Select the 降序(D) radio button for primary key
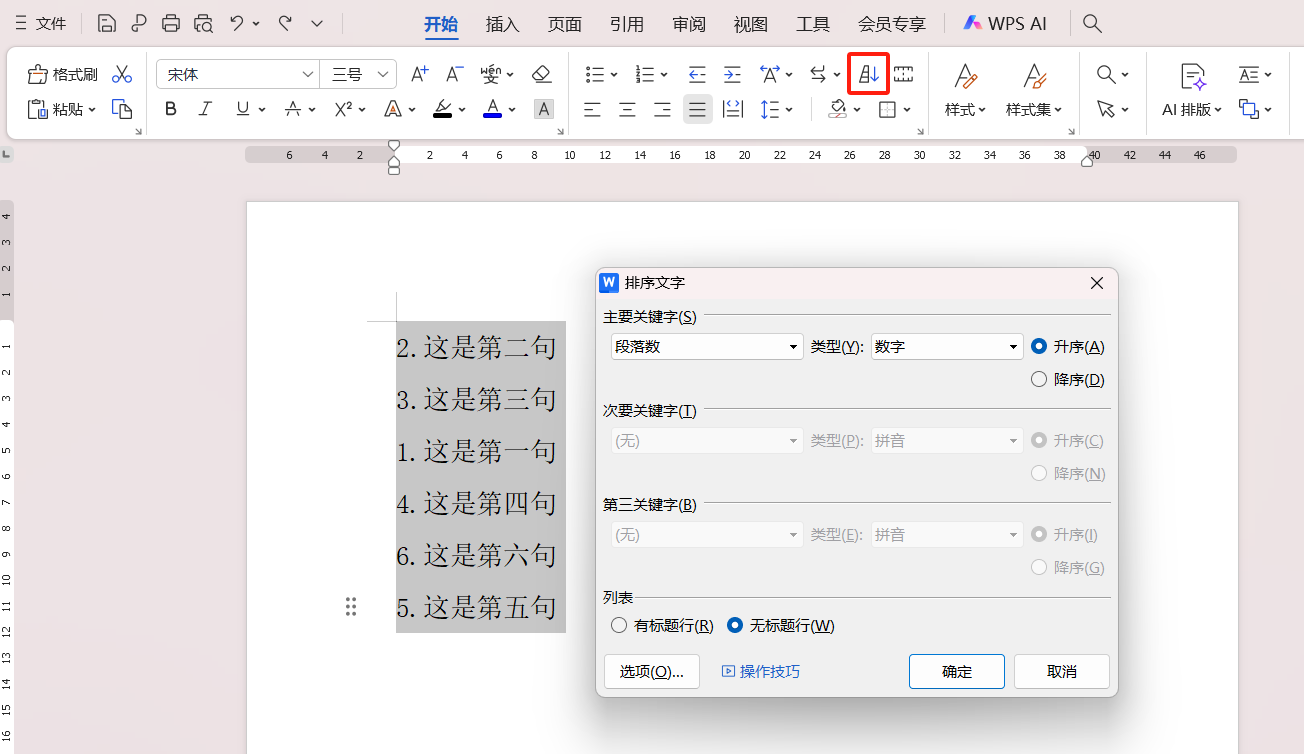Image resolution: width=1304 pixels, height=754 pixels. click(x=1038, y=378)
